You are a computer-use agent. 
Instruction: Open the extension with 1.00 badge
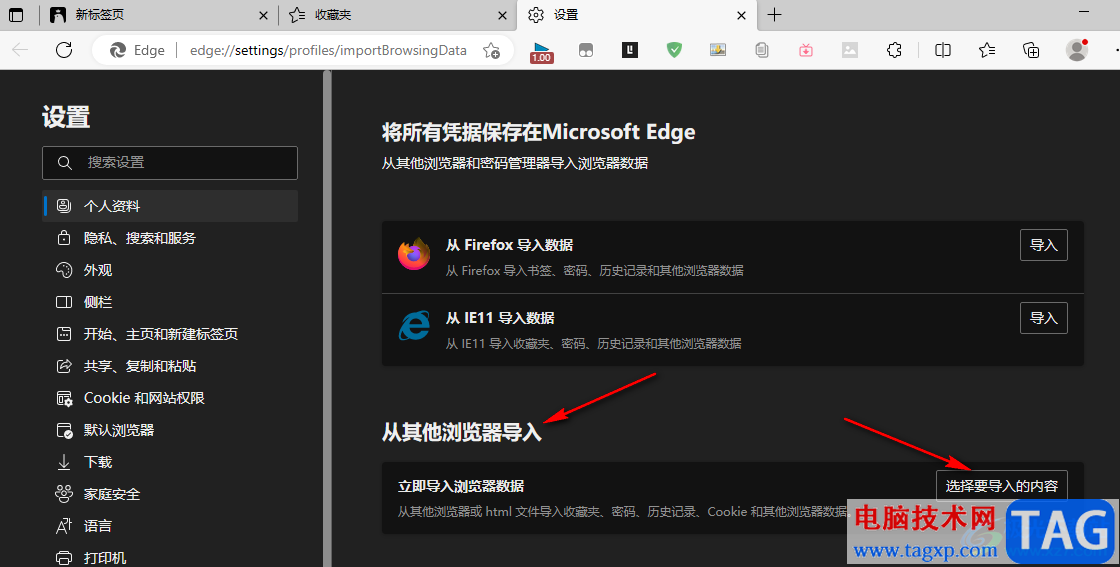[x=541, y=51]
